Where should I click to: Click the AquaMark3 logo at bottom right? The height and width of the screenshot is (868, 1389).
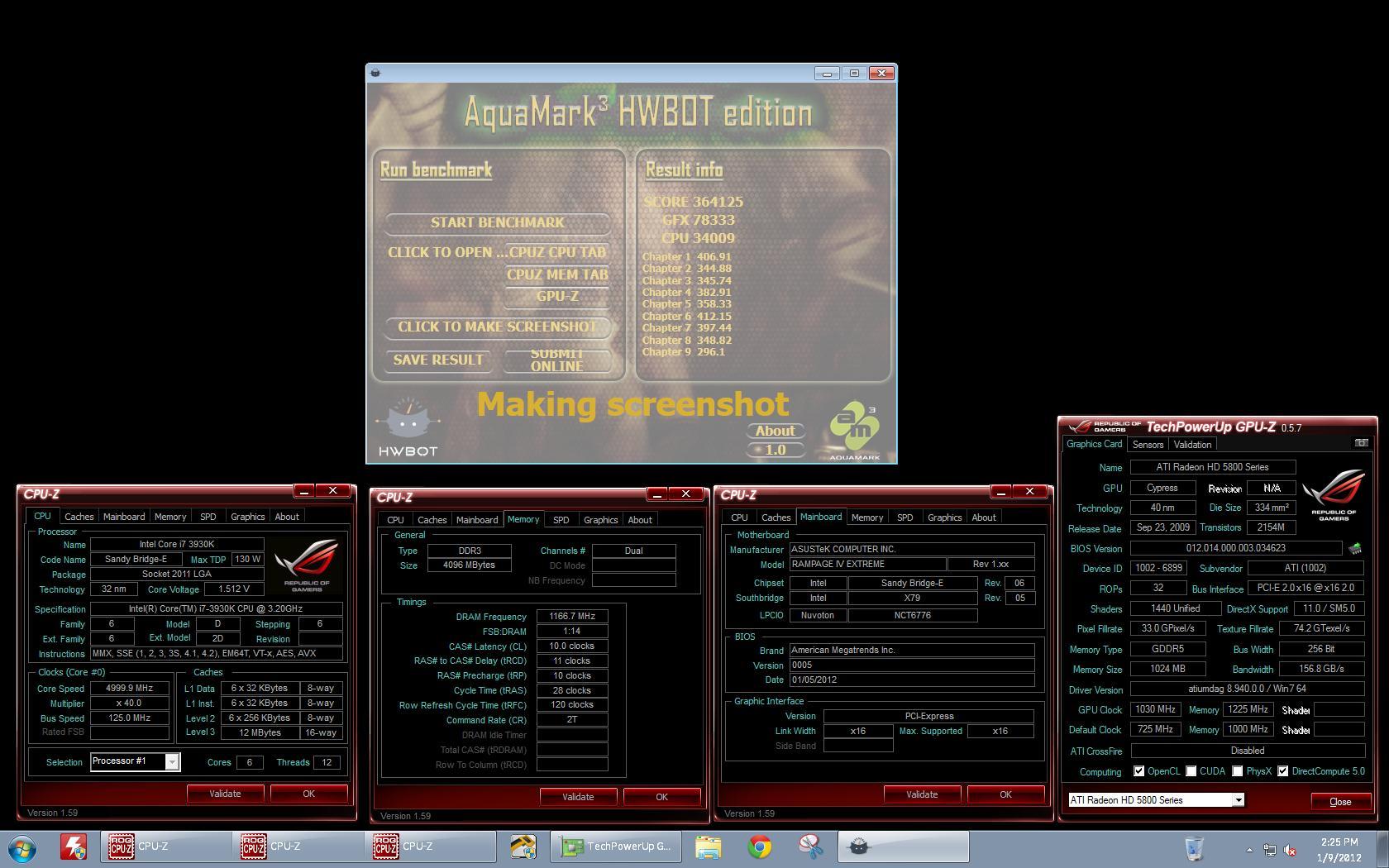[855, 430]
